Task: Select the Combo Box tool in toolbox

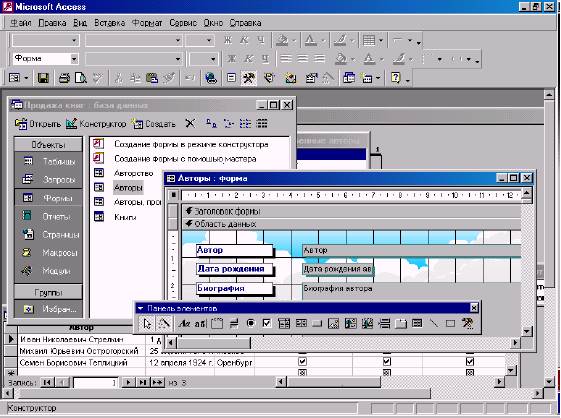Action: tap(284, 324)
